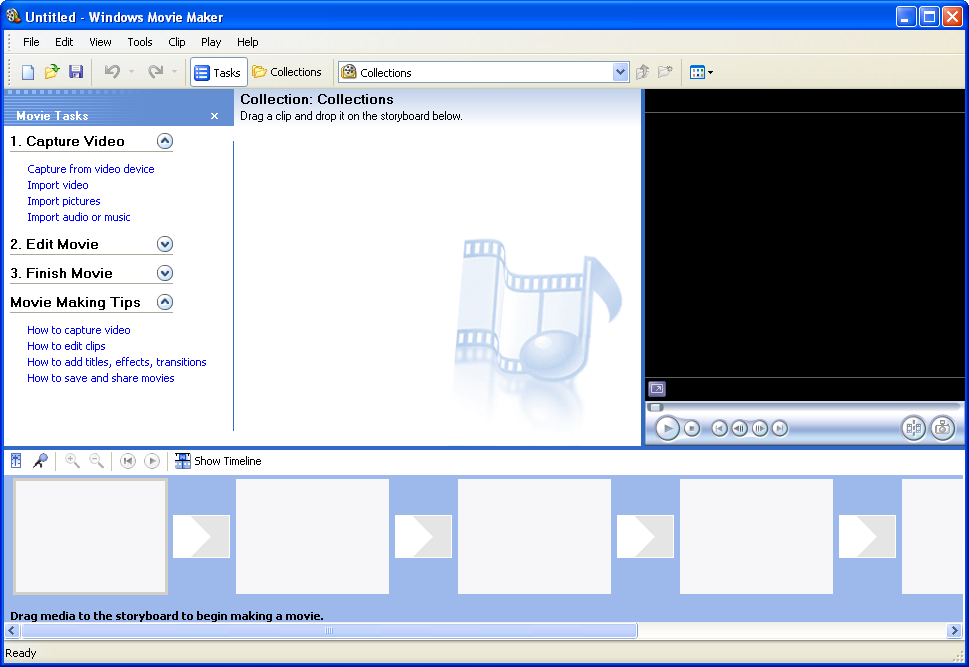The image size is (969, 667).
Task: Click the Next Frame button
Action: pyautogui.click(x=760, y=428)
